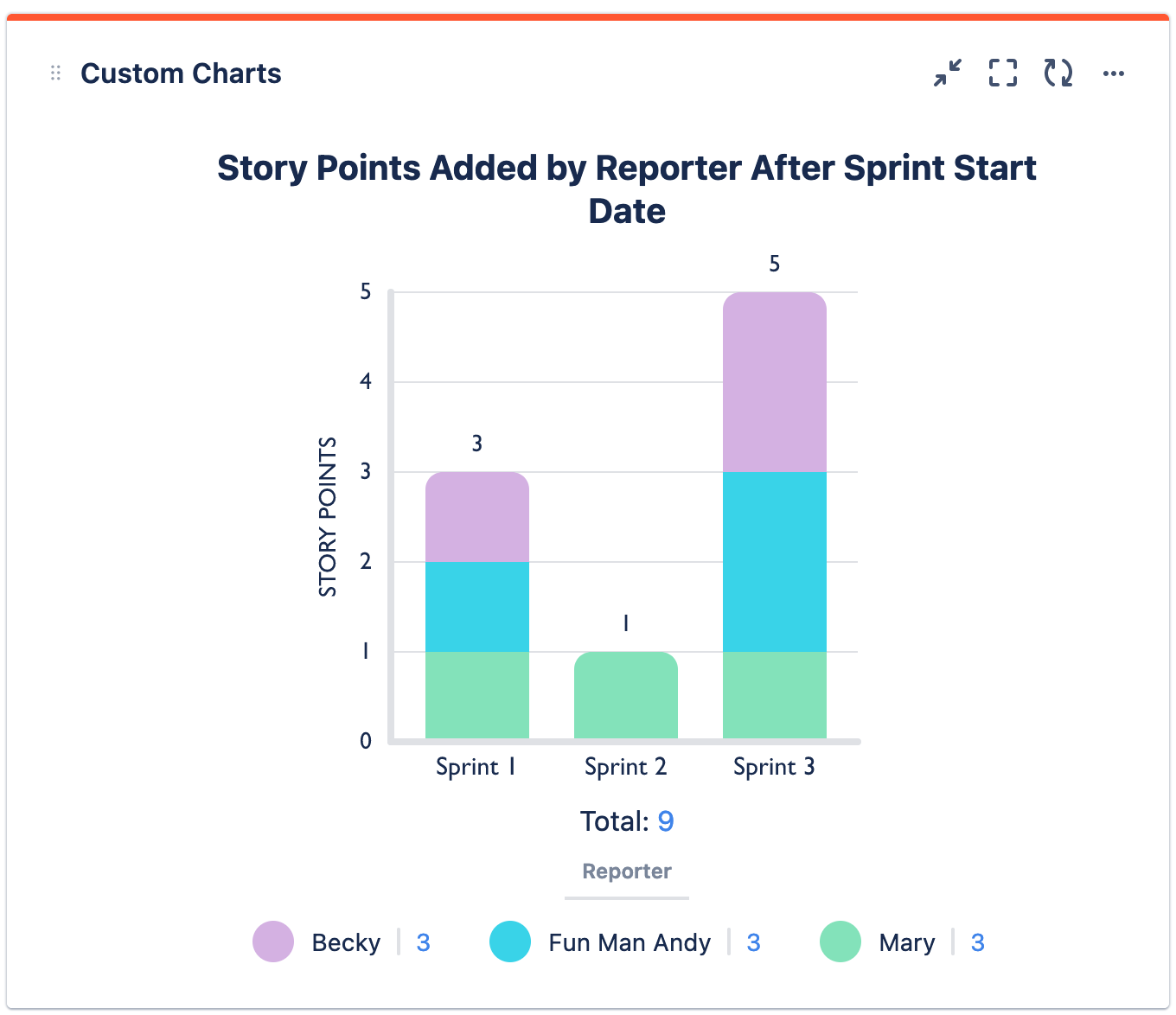Refresh the Custom Charts gadget
This screenshot has height=1015, width=1176.
[x=1058, y=73]
